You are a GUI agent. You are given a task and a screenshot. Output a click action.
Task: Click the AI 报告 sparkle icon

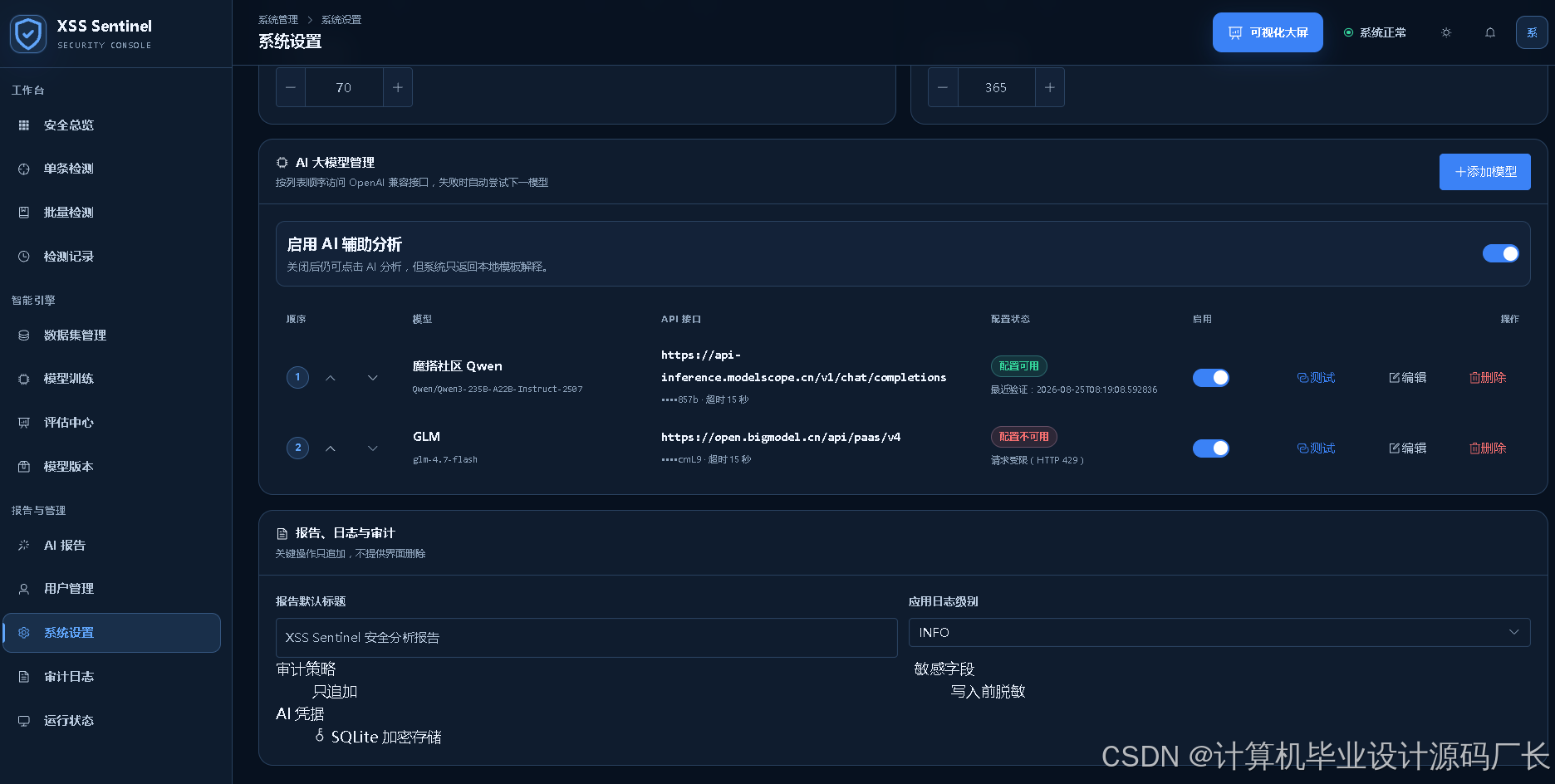click(x=24, y=546)
